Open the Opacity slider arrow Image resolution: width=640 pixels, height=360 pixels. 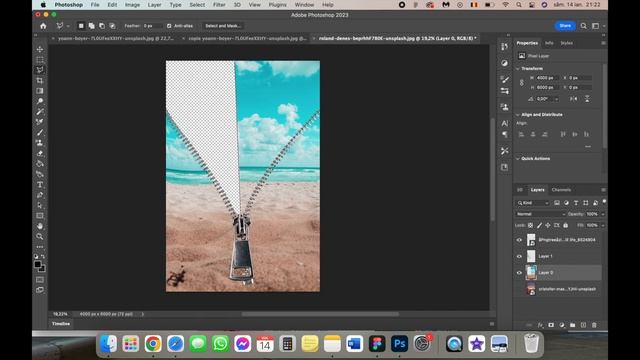click(603, 214)
